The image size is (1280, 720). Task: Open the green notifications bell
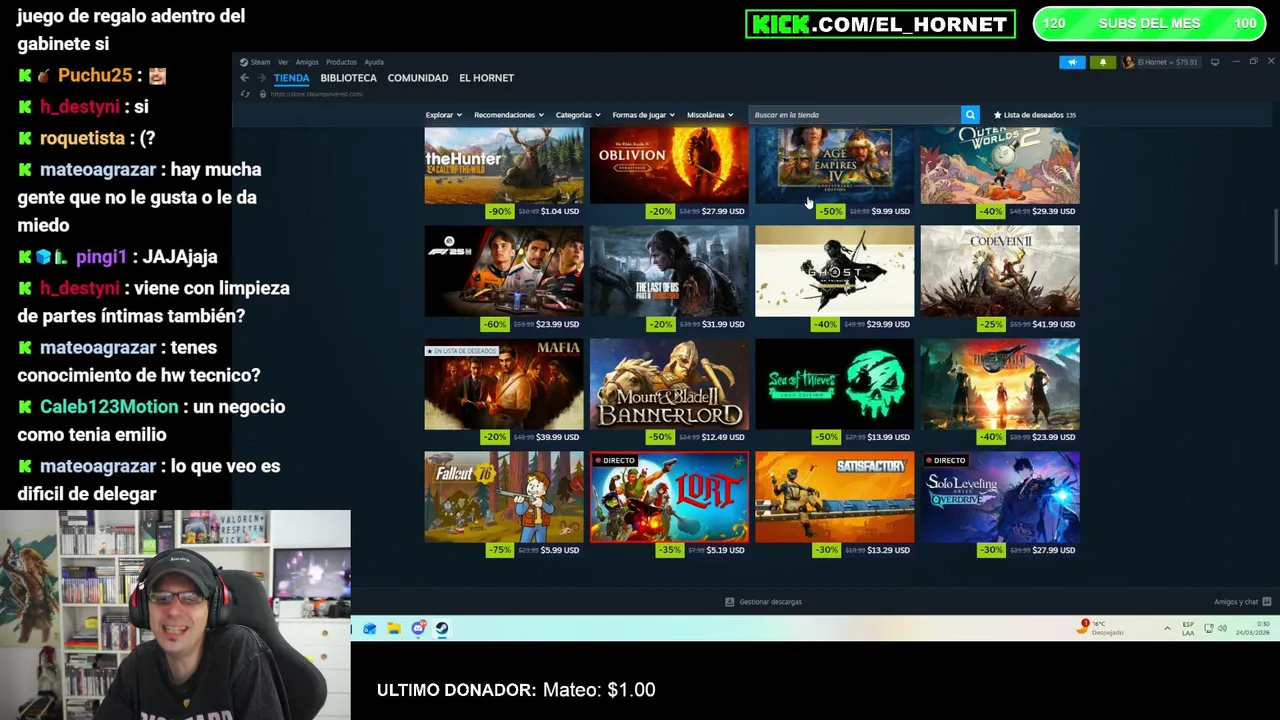tap(1103, 62)
